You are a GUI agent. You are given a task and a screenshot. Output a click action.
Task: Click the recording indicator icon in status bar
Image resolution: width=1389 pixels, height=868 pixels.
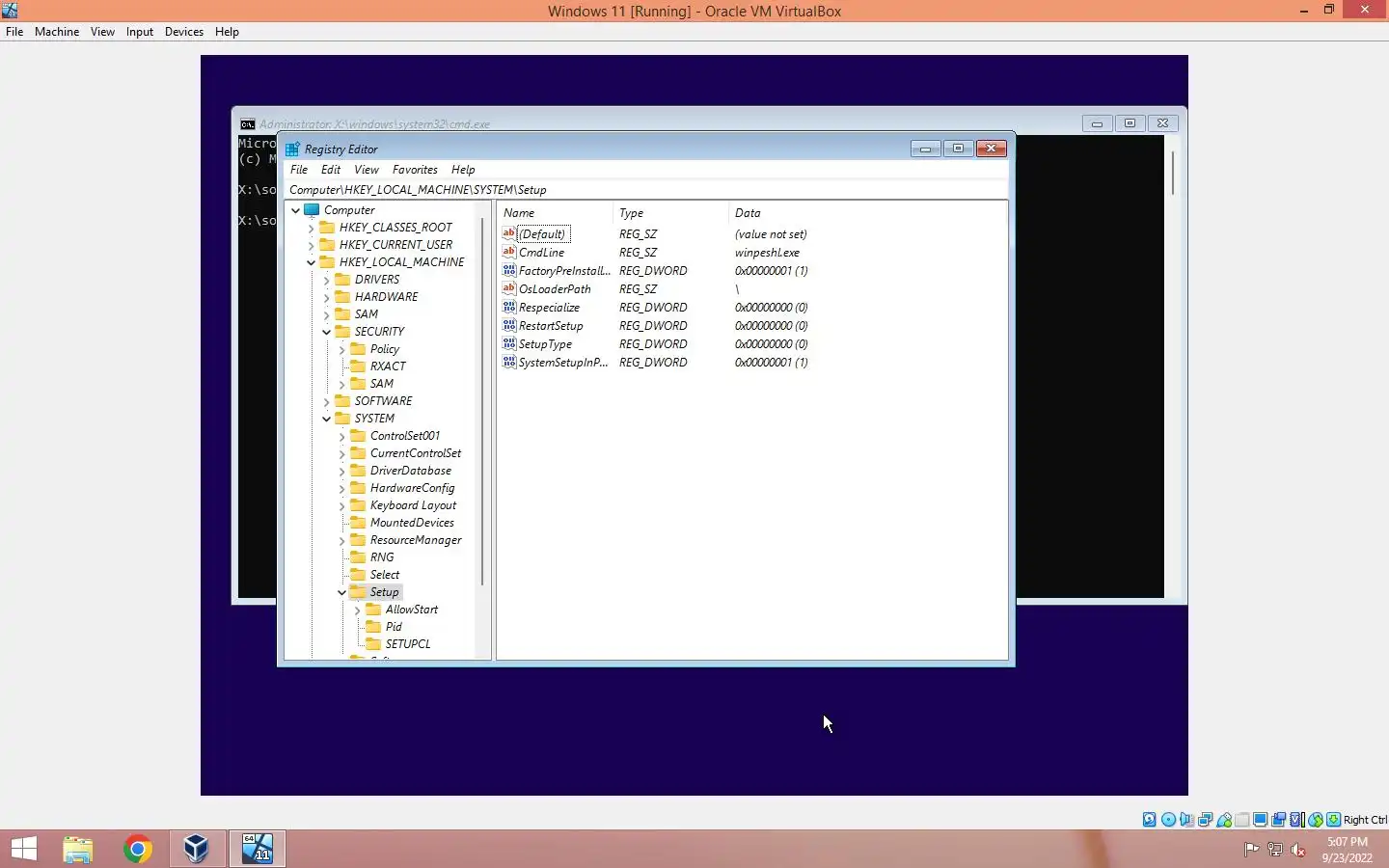[x=1278, y=820]
